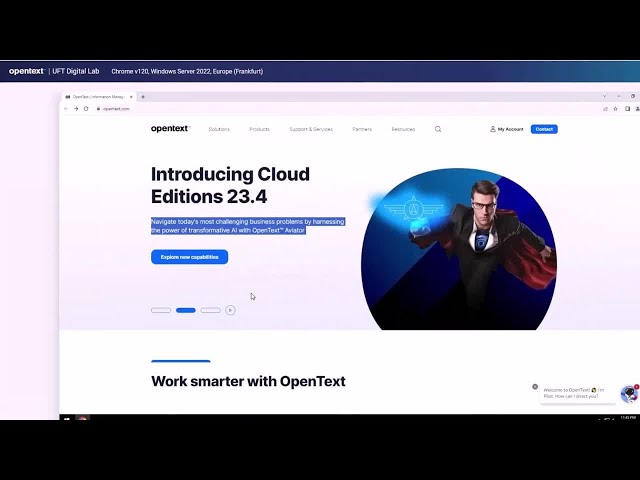Open Chrome side panel icon
Viewport: 640px width, 480px height.
coord(627,109)
